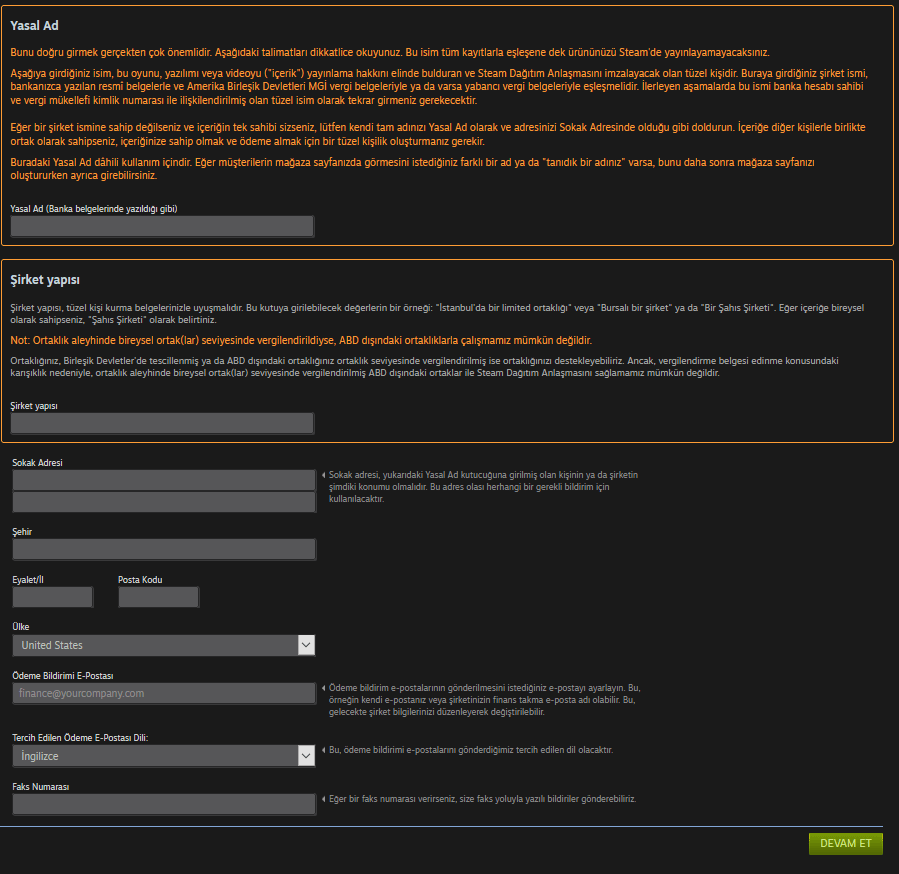
Task: Focus the Şirket yapısı text field
Action: pos(162,423)
